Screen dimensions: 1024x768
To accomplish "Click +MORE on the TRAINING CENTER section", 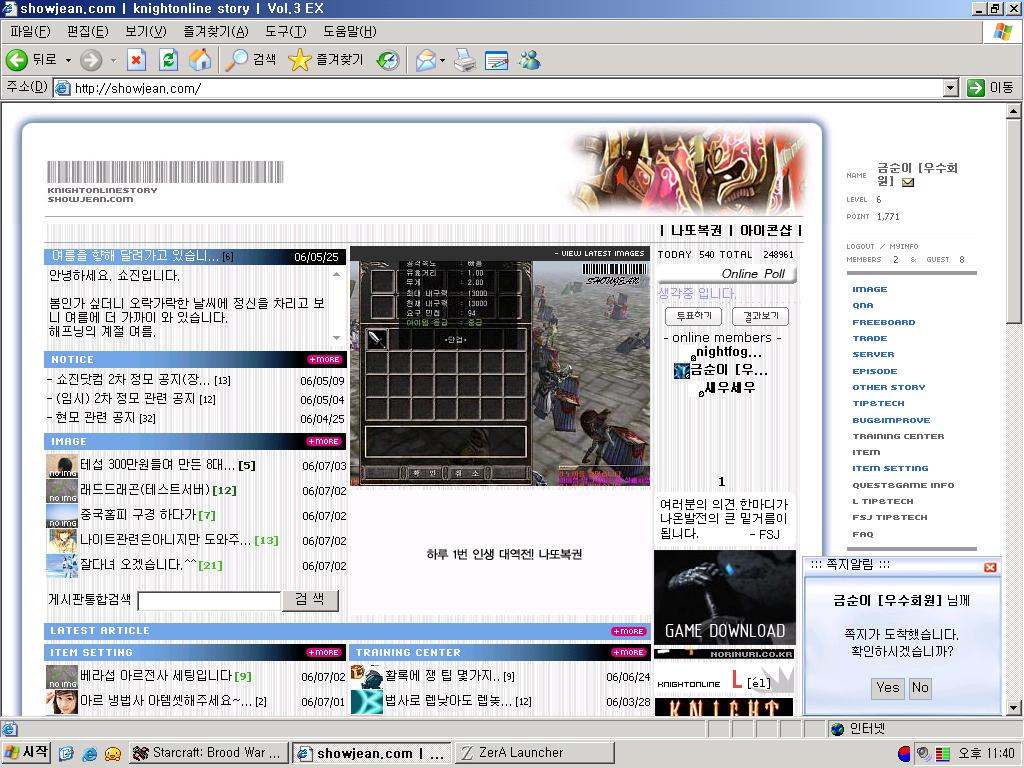I will click(x=629, y=652).
